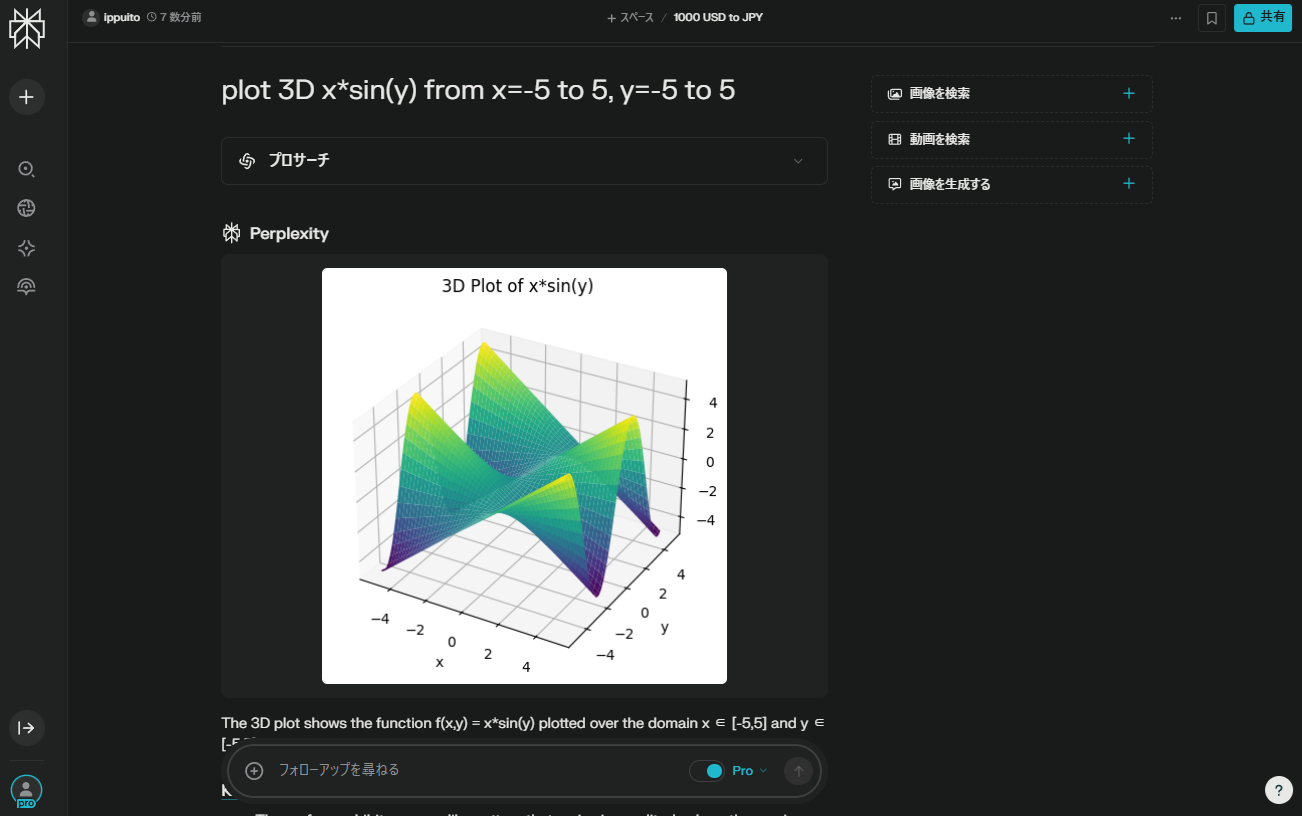
Task: Open the Discover globe icon
Action: click(x=26, y=208)
